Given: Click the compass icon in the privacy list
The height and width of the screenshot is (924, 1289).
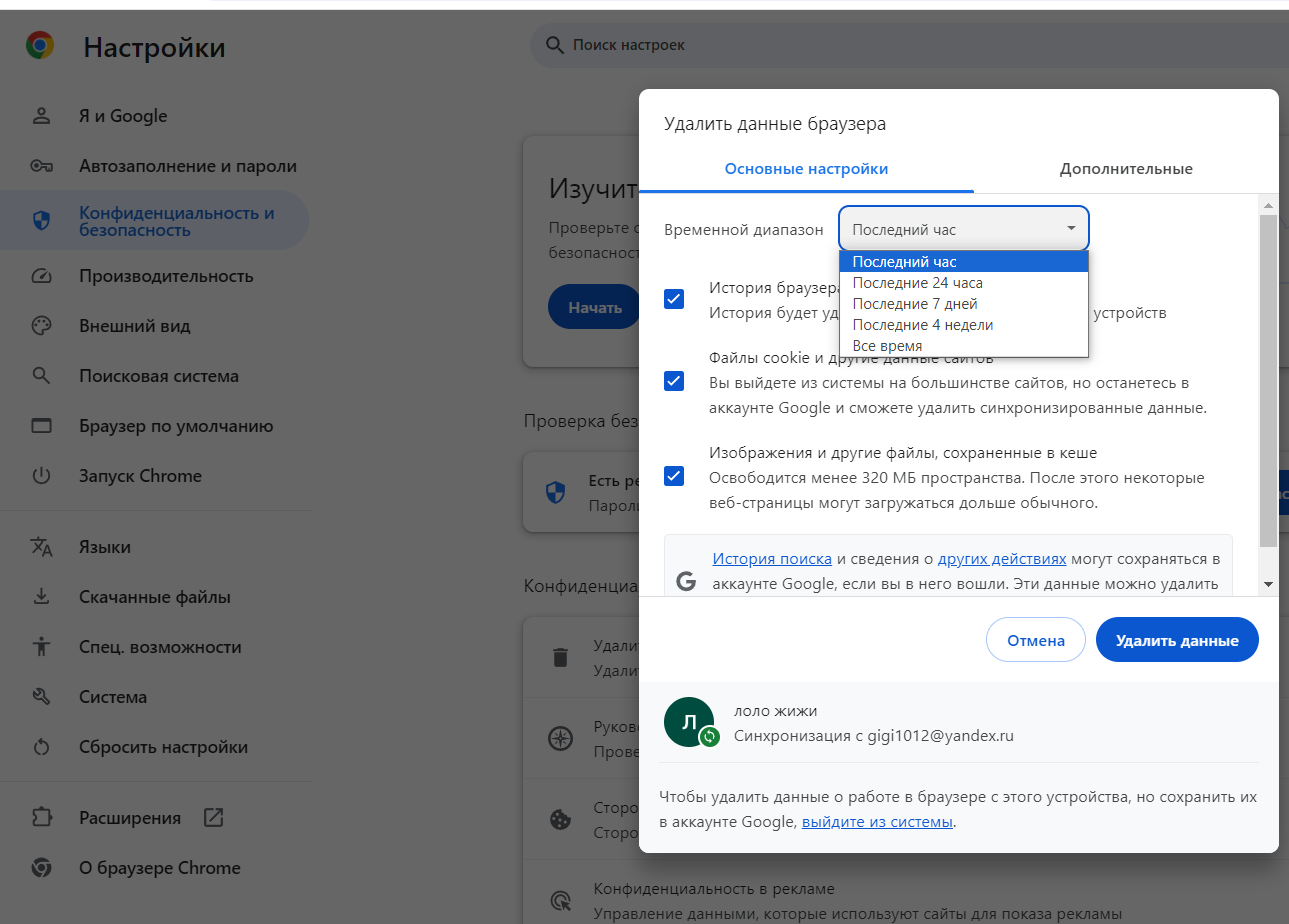Looking at the screenshot, I should point(560,739).
